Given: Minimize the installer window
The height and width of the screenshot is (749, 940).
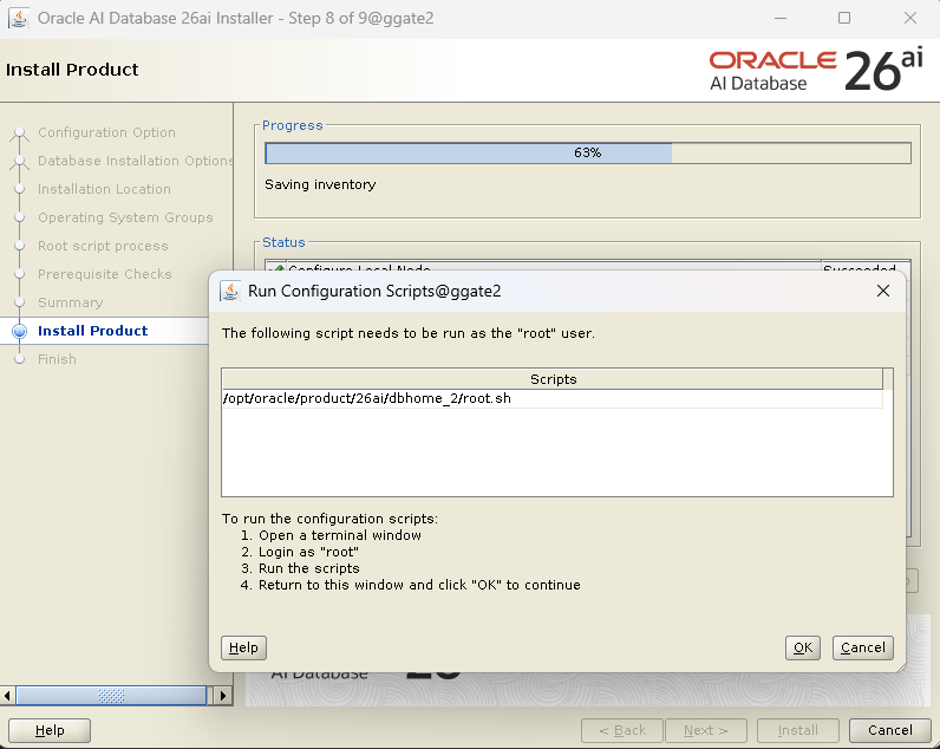Looking at the screenshot, I should point(780,18).
